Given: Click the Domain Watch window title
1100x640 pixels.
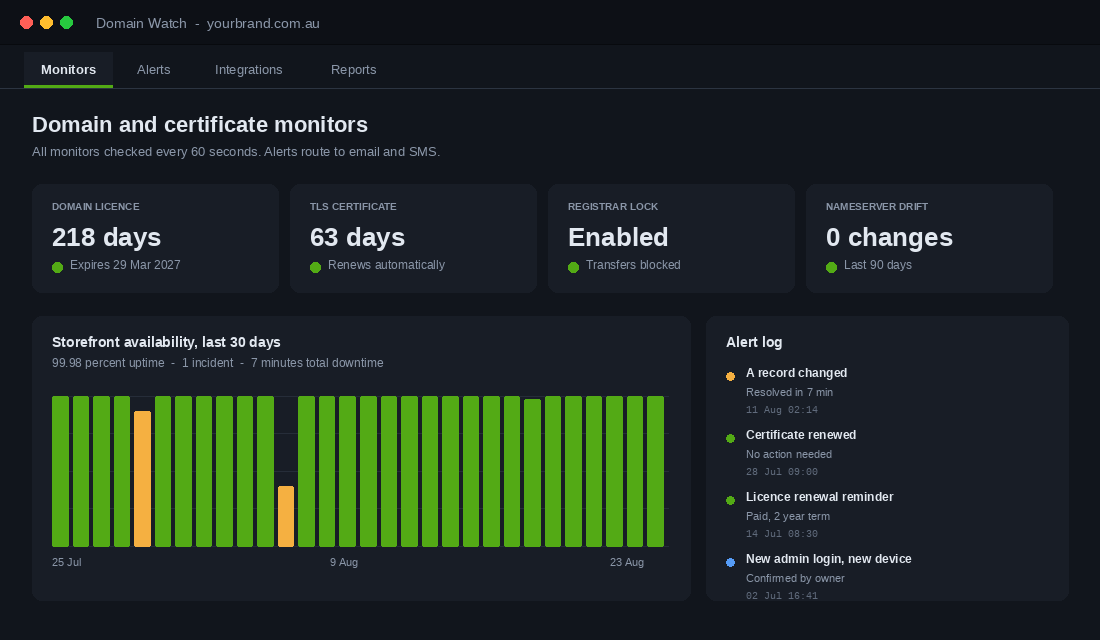Looking at the screenshot, I should click(x=208, y=23).
